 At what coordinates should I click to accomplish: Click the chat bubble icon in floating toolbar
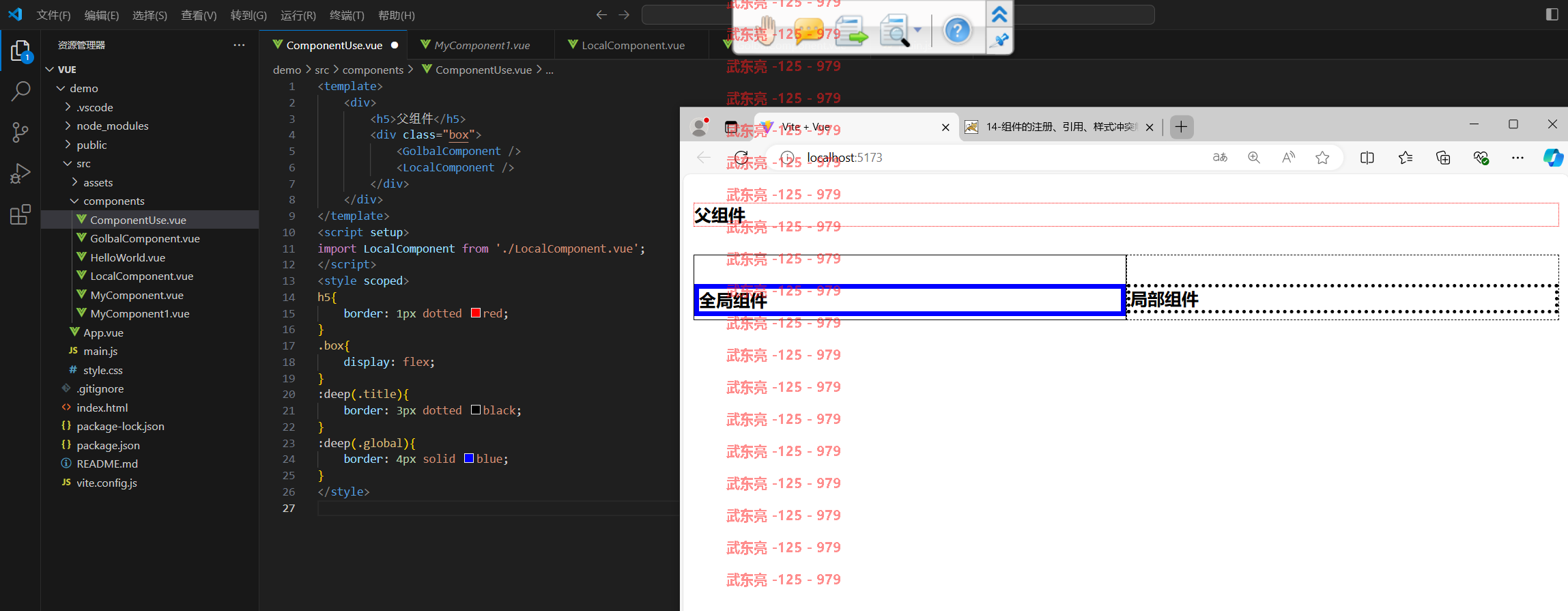(808, 31)
